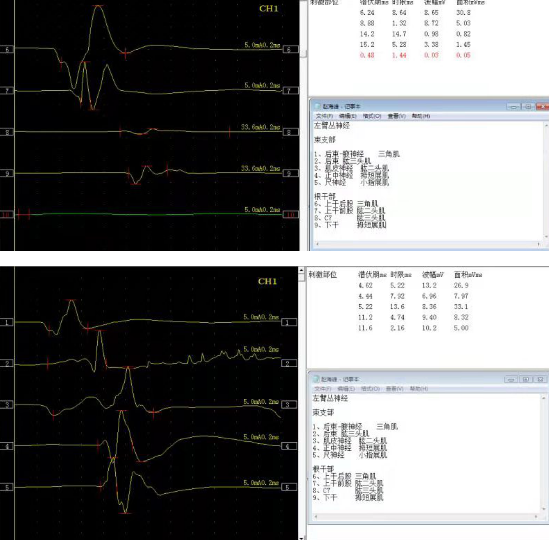The width and height of the screenshot is (549, 540).
Task: Click red onset cursor on trace 10
Action: click(x=18, y=214)
